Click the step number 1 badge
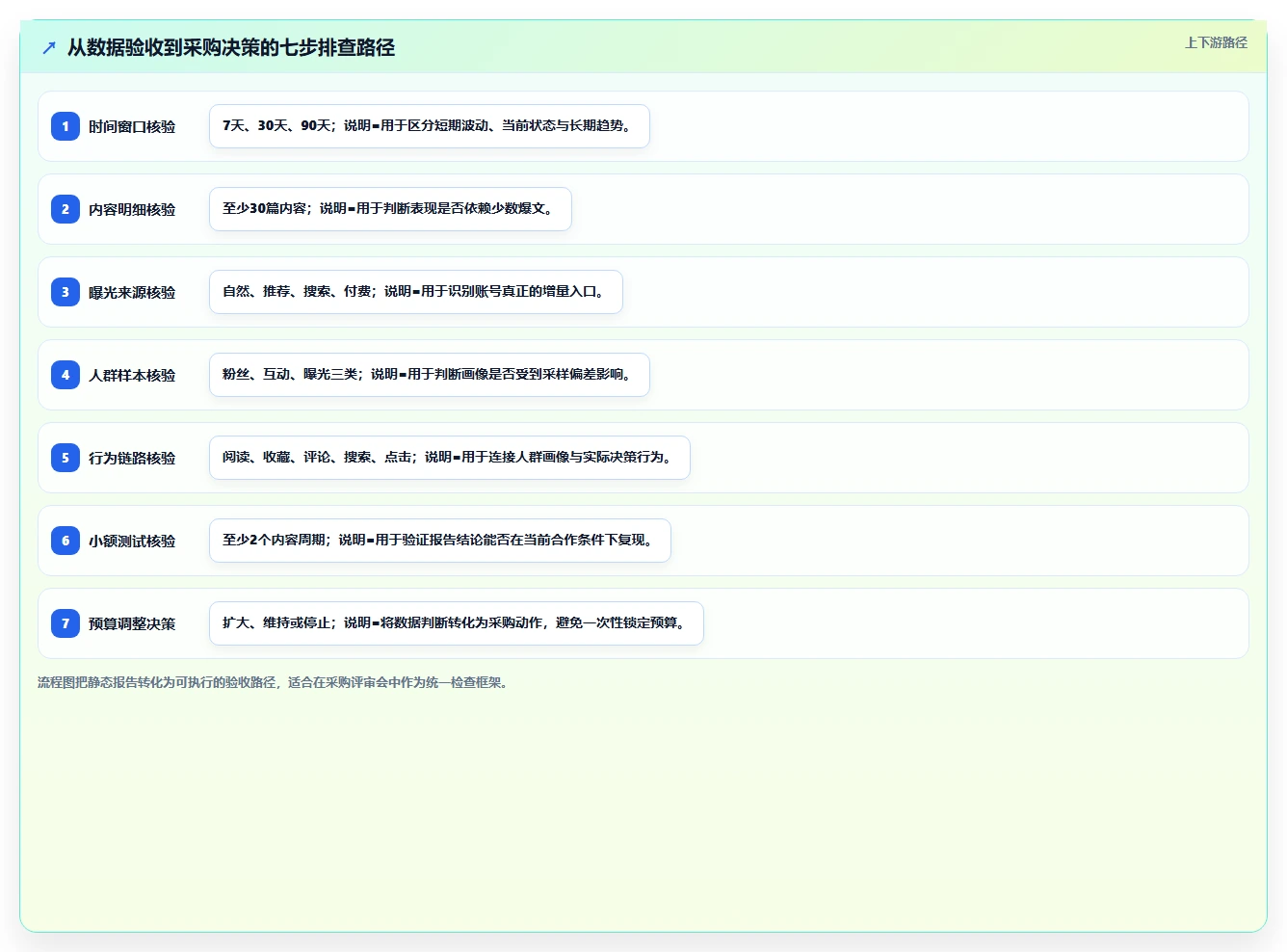Screen dimensions: 1287x952 tap(66, 126)
